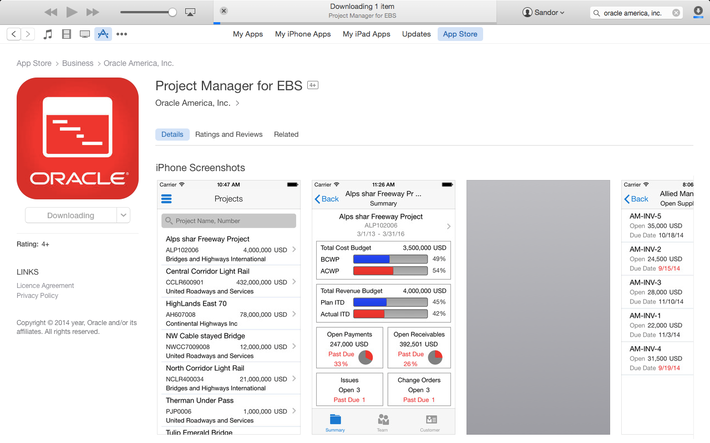Open the My iPad Apps tab
The height and width of the screenshot is (443, 710).
[366, 34]
